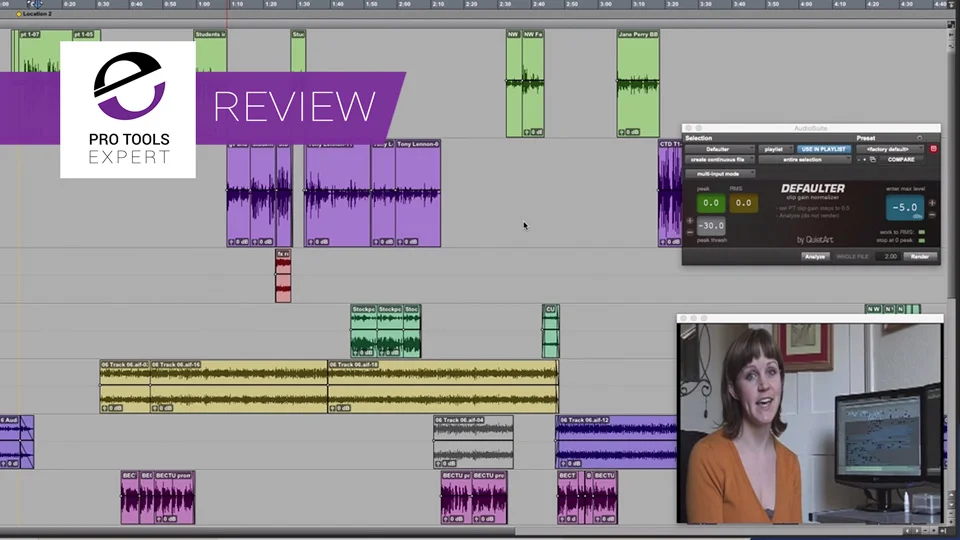Open the Defaulter plug-in selector dropdown
The image size is (960, 540).
[720, 149]
